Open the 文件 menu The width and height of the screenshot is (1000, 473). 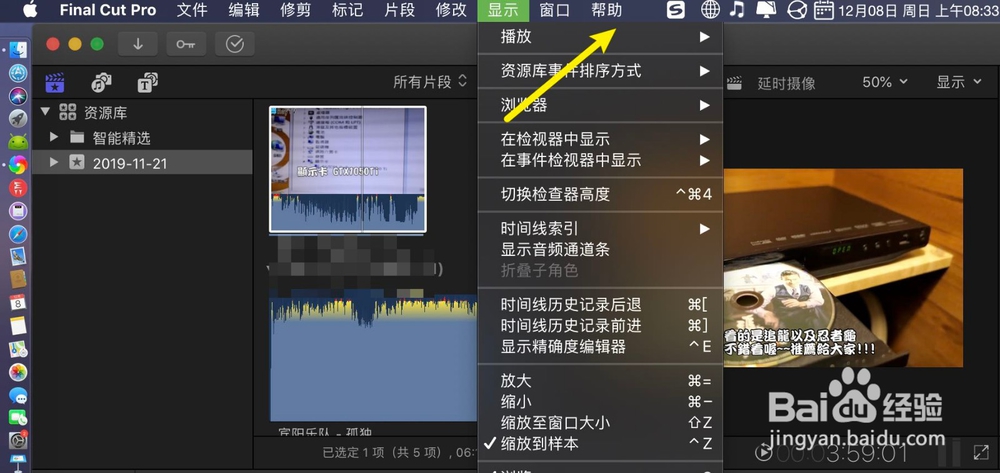tap(192, 10)
